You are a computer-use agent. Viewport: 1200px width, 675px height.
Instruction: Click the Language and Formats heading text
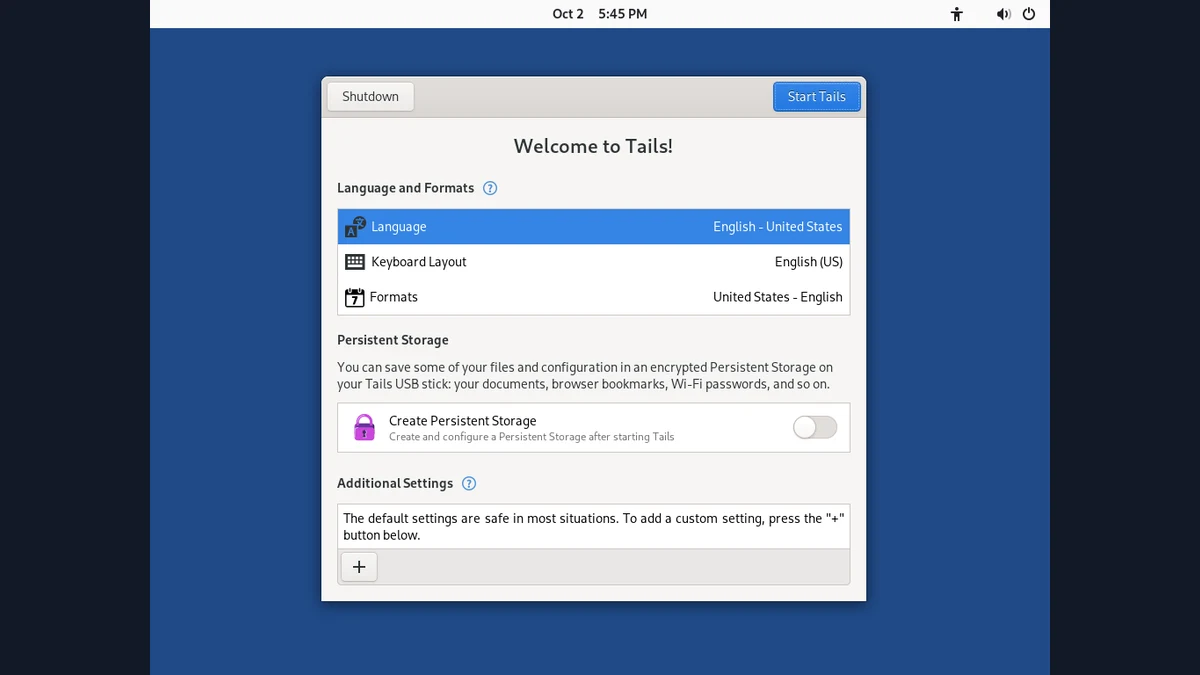tap(406, 188)
